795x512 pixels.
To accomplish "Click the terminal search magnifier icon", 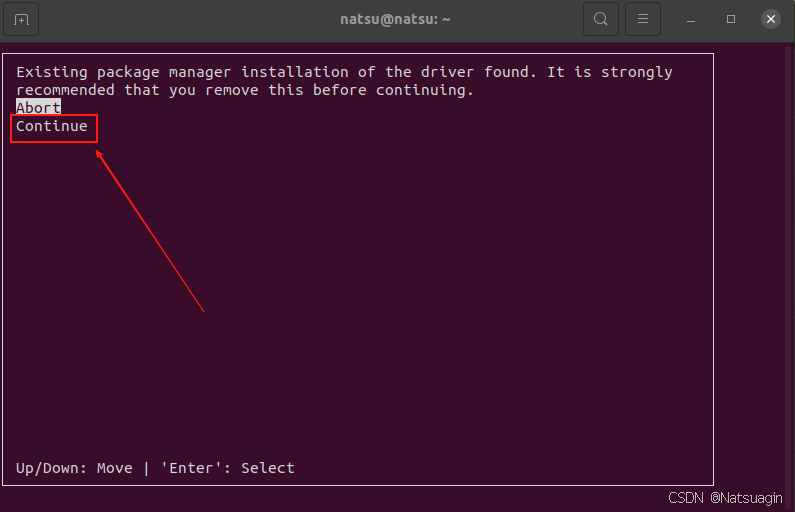I will pos(601,19).
